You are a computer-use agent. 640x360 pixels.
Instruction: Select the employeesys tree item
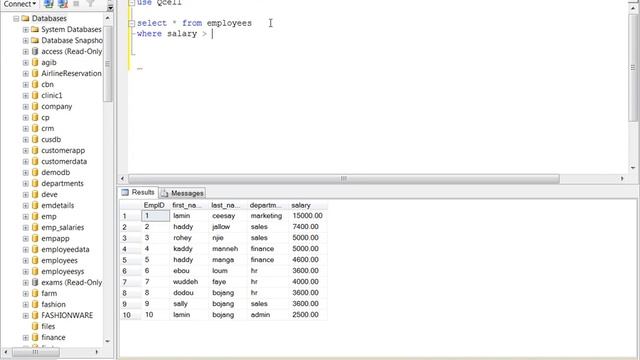click(x=62, y=271)
